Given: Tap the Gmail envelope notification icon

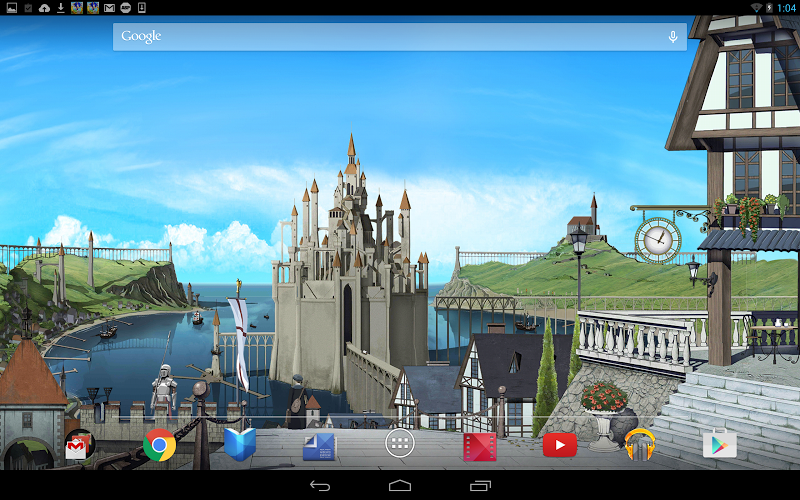Looking at the screenshot, I should coord(109,8).
